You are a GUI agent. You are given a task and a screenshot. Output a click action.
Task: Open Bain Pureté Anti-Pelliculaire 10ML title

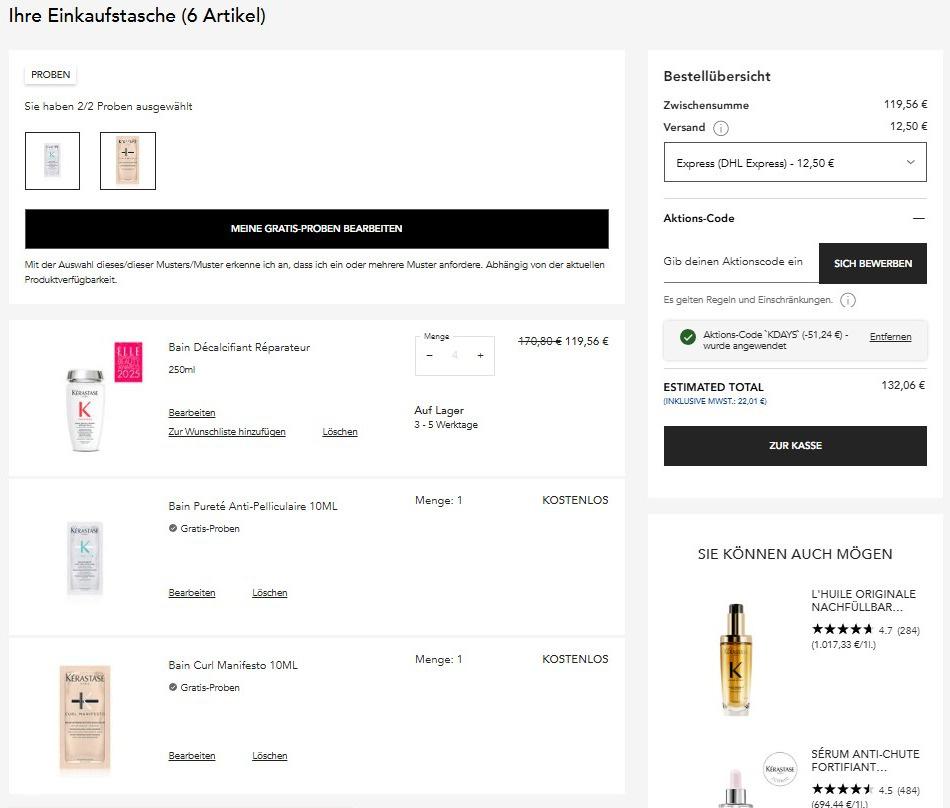253,506
